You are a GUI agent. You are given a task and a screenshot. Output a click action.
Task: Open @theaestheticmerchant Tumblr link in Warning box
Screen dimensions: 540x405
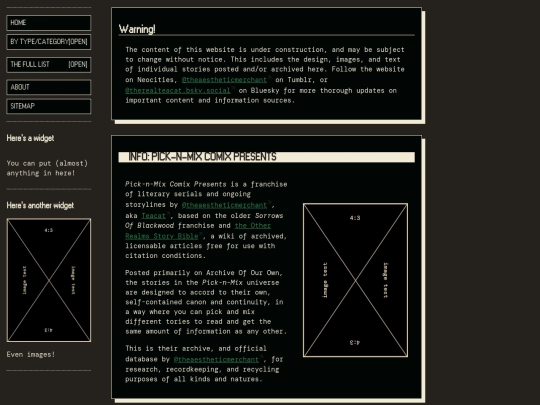tap(224, 80)
